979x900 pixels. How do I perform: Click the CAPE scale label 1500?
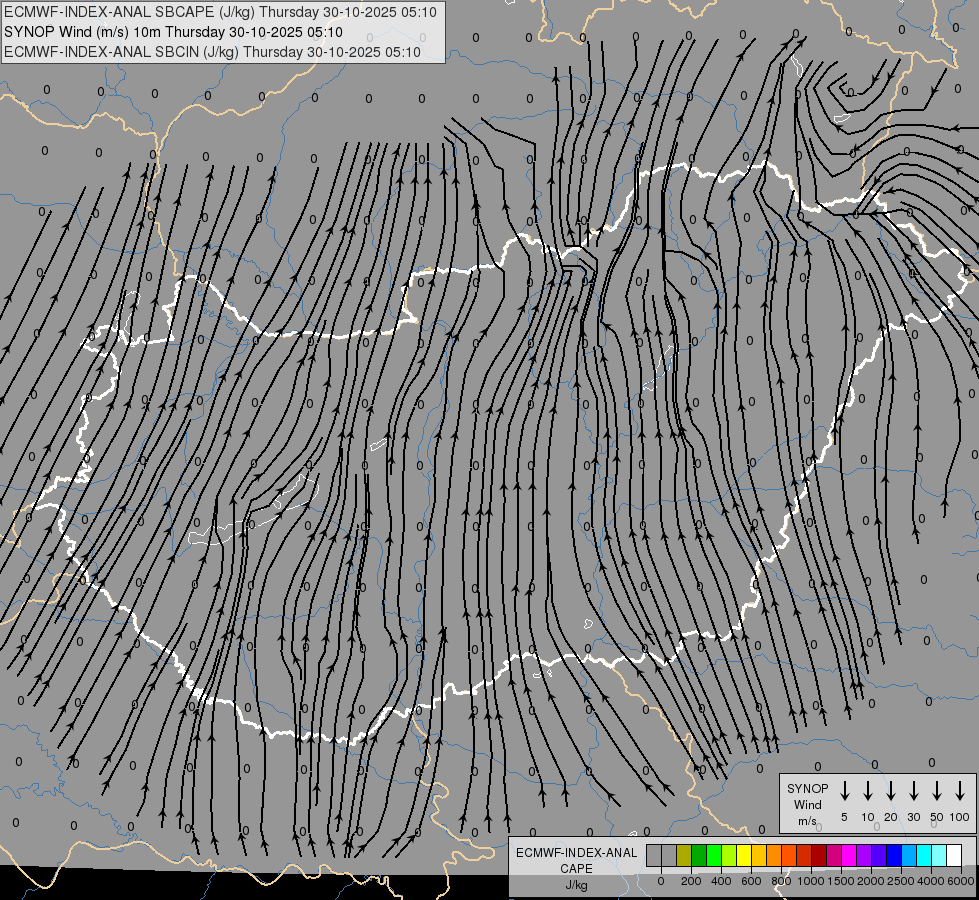click(x=841, y=881)
